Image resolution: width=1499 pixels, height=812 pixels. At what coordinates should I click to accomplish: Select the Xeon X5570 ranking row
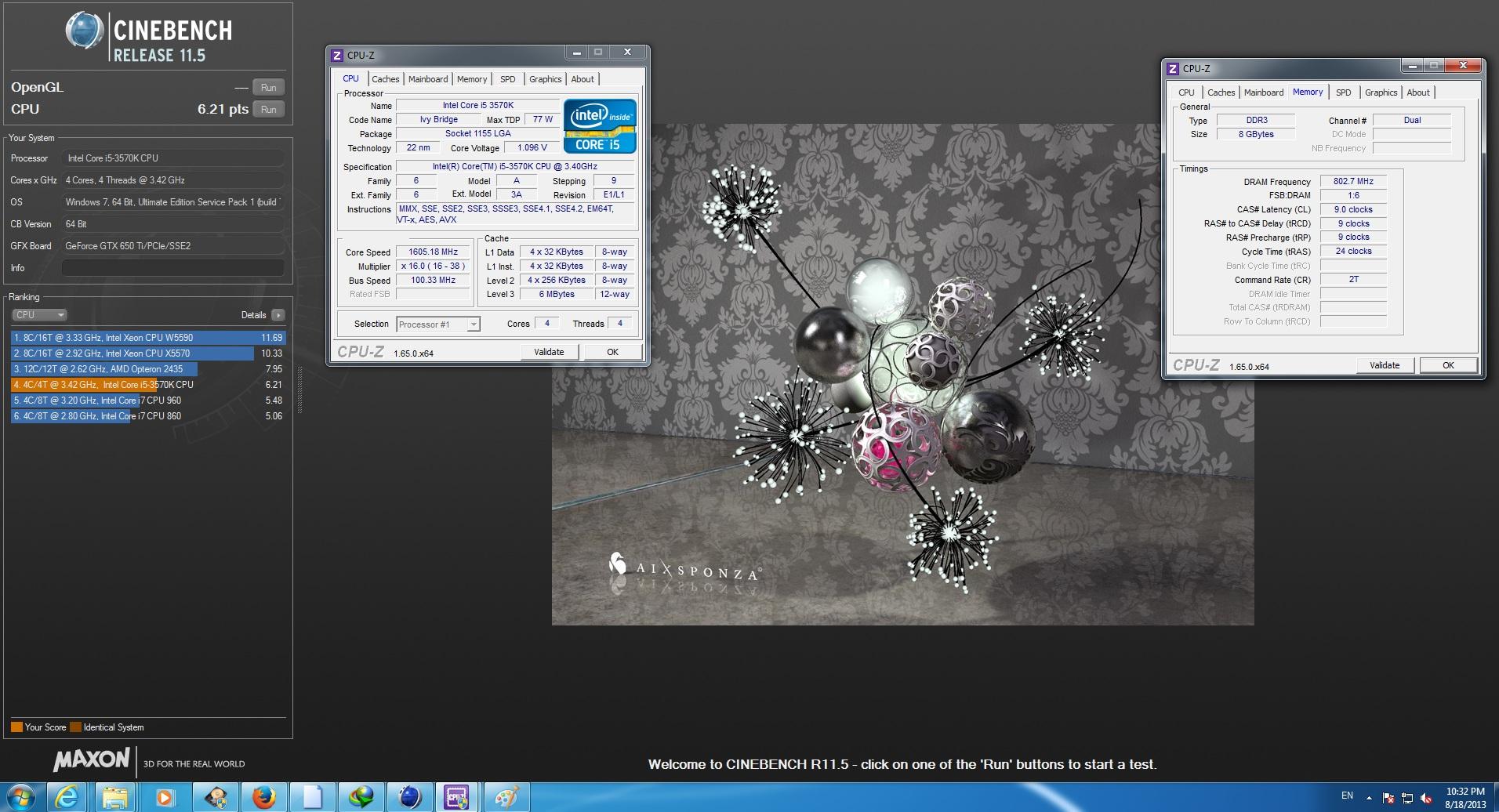(147, 353)
